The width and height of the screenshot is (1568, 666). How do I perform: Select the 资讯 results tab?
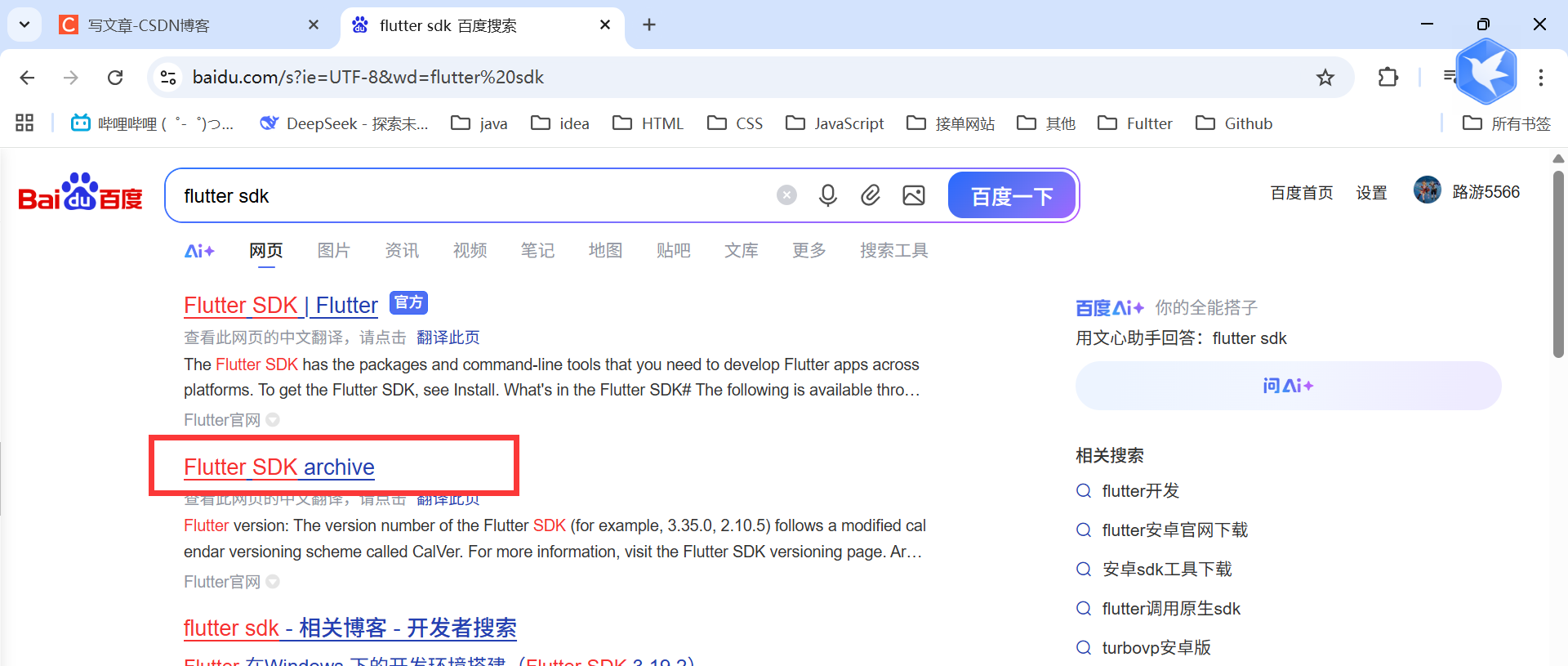click(402, 251)
